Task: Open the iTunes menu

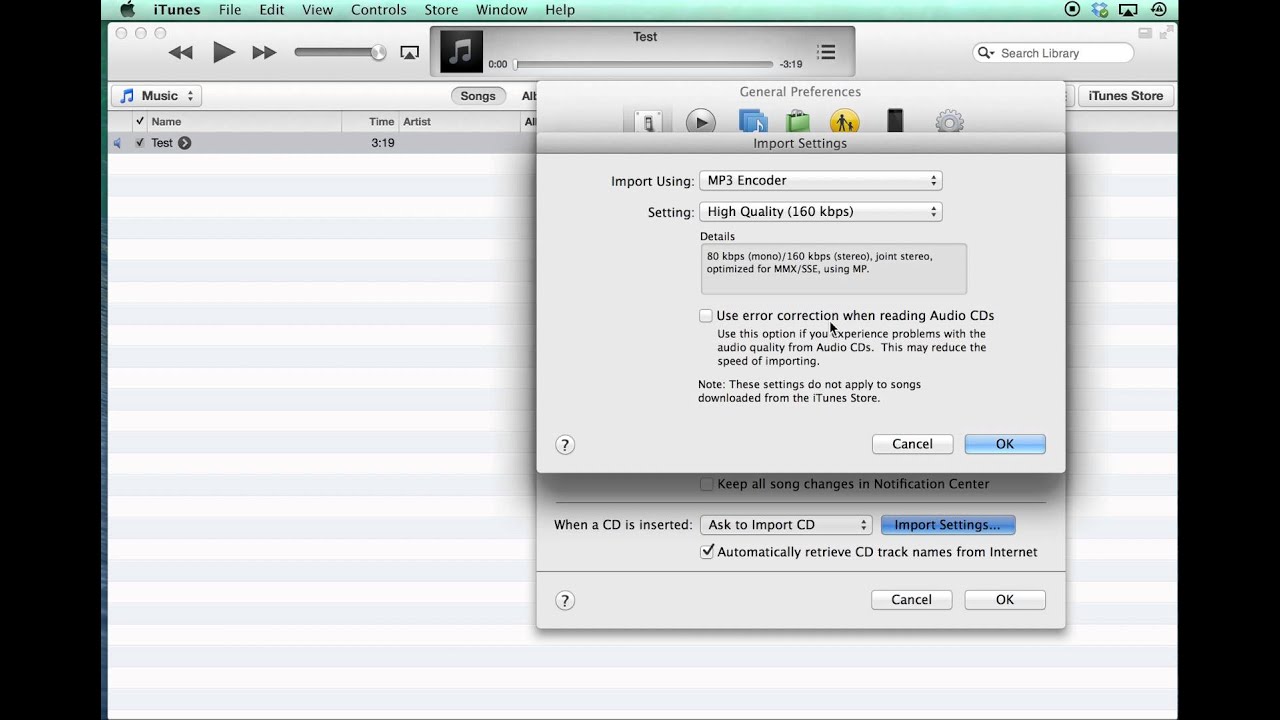Action: pyautogui.click(x=177, y=10)
